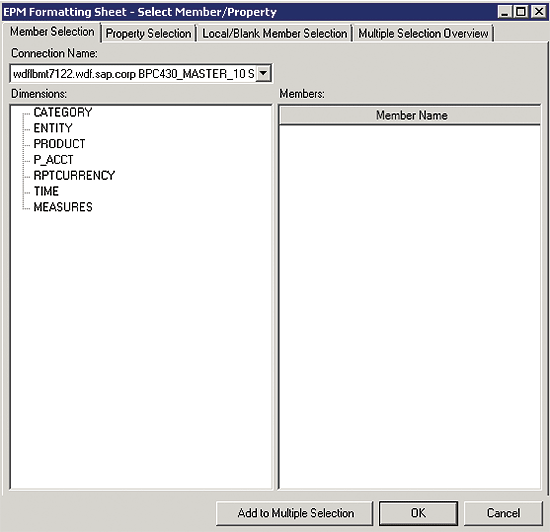
Task: Close the EPM Formatting Sheet dialog
Action: point(538,12)
